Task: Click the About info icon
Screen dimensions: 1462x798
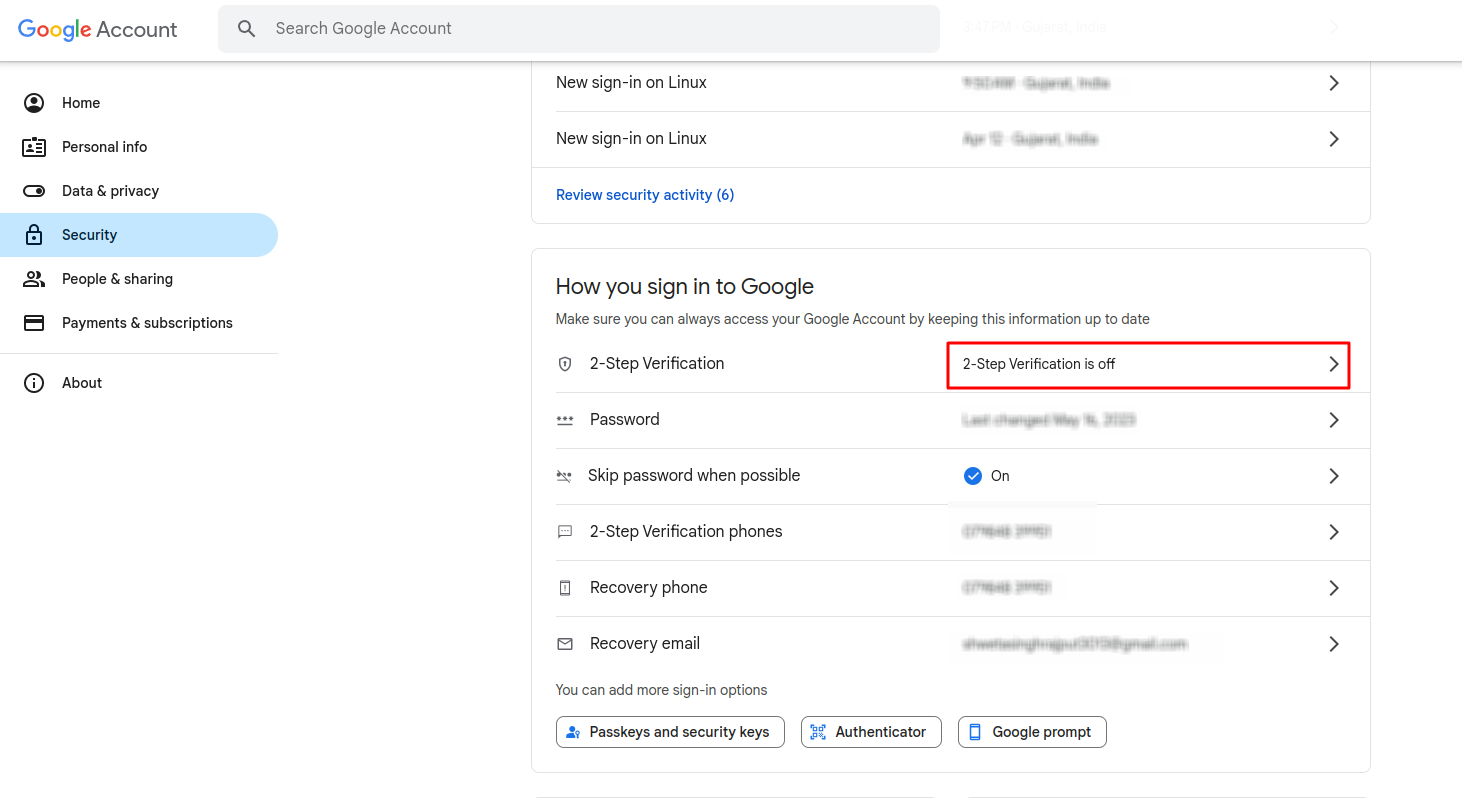Action: click(x=34, y=383)
